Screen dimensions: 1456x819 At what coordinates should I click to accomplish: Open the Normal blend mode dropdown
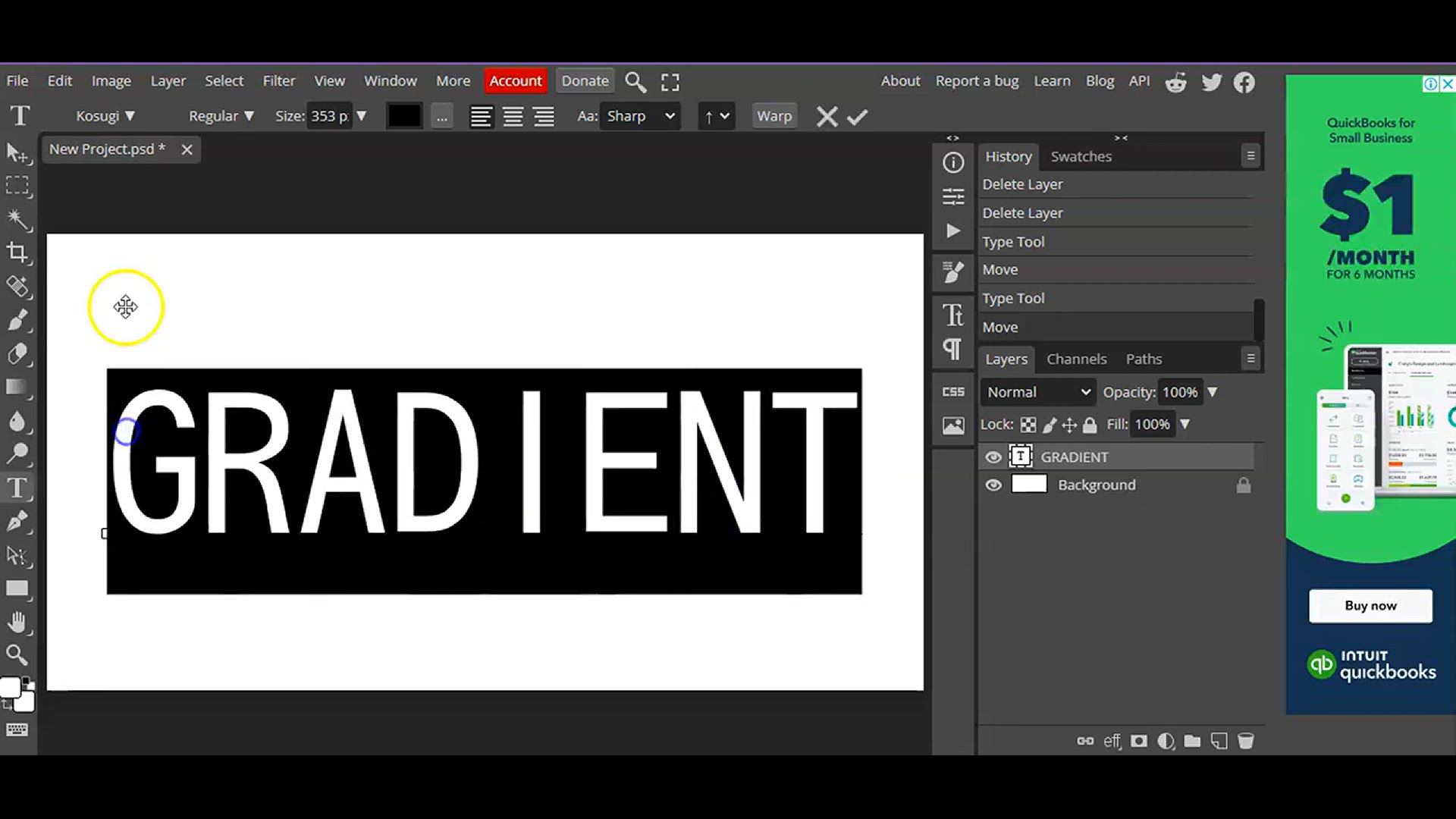[x=1038, y=392]
